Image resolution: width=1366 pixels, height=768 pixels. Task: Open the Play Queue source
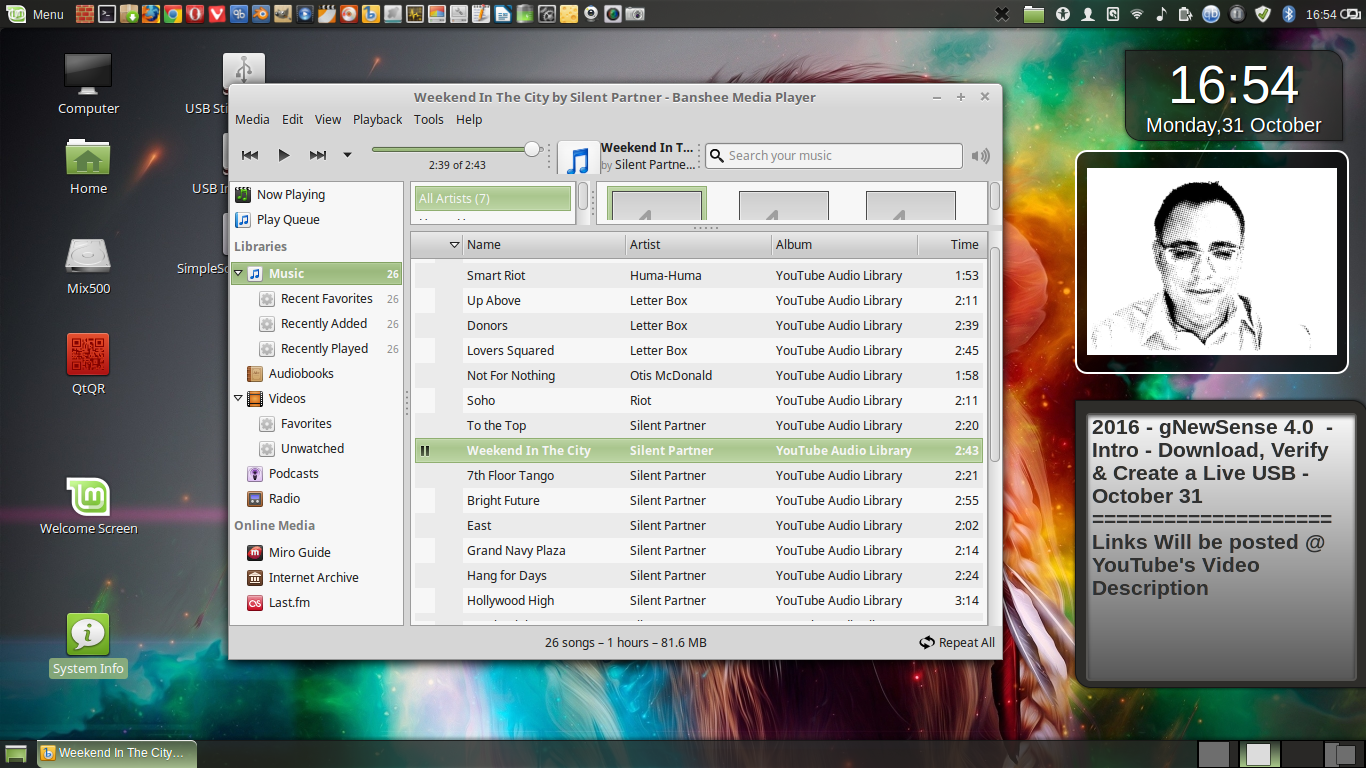(317, 220)
